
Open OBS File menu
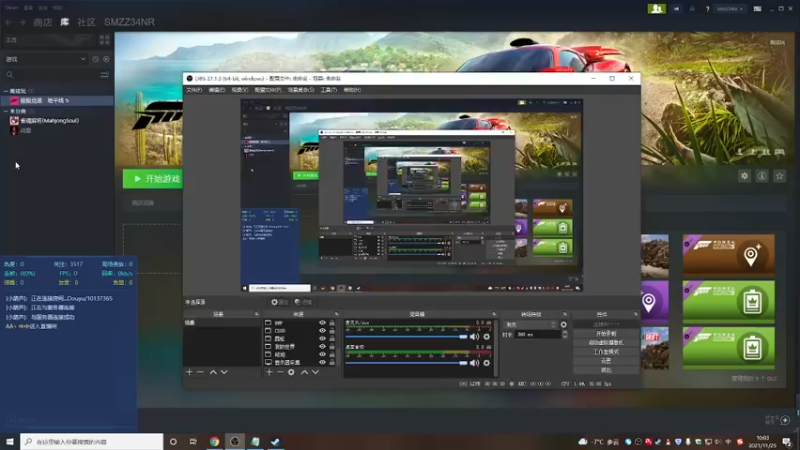(x=194, y=90)
